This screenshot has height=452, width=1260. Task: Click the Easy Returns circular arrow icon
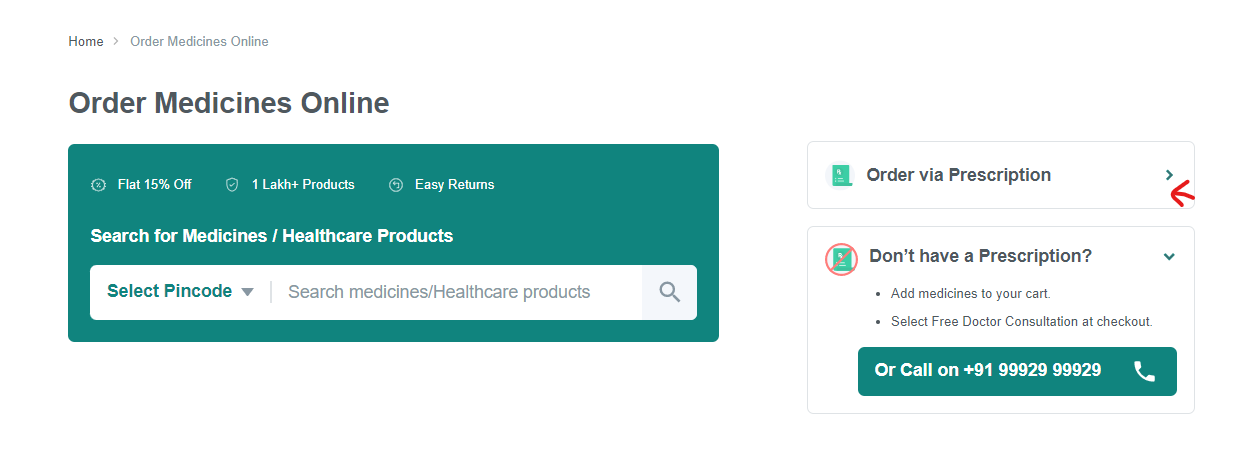tap(396, 185)
